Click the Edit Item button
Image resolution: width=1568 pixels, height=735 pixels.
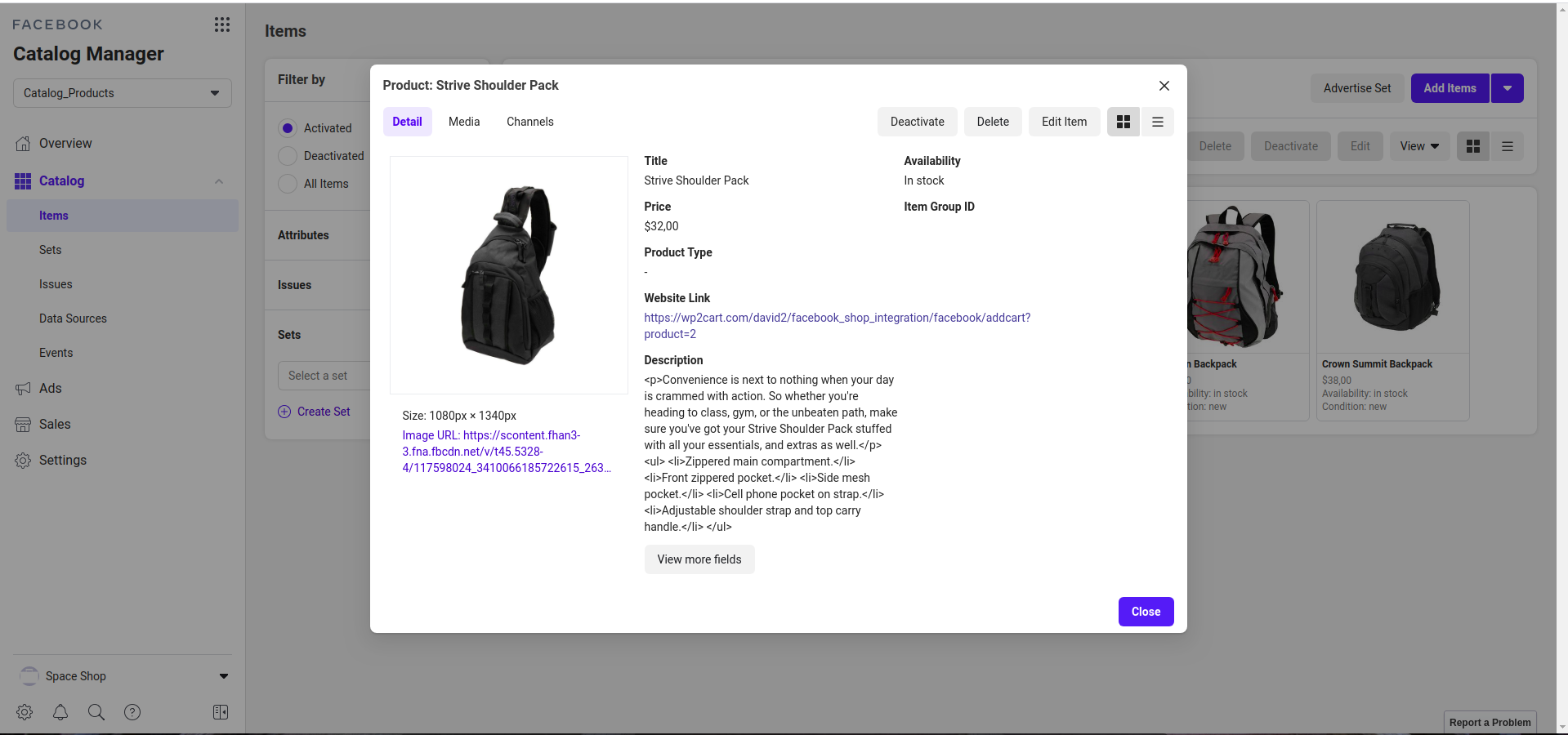coord(1064,122)
